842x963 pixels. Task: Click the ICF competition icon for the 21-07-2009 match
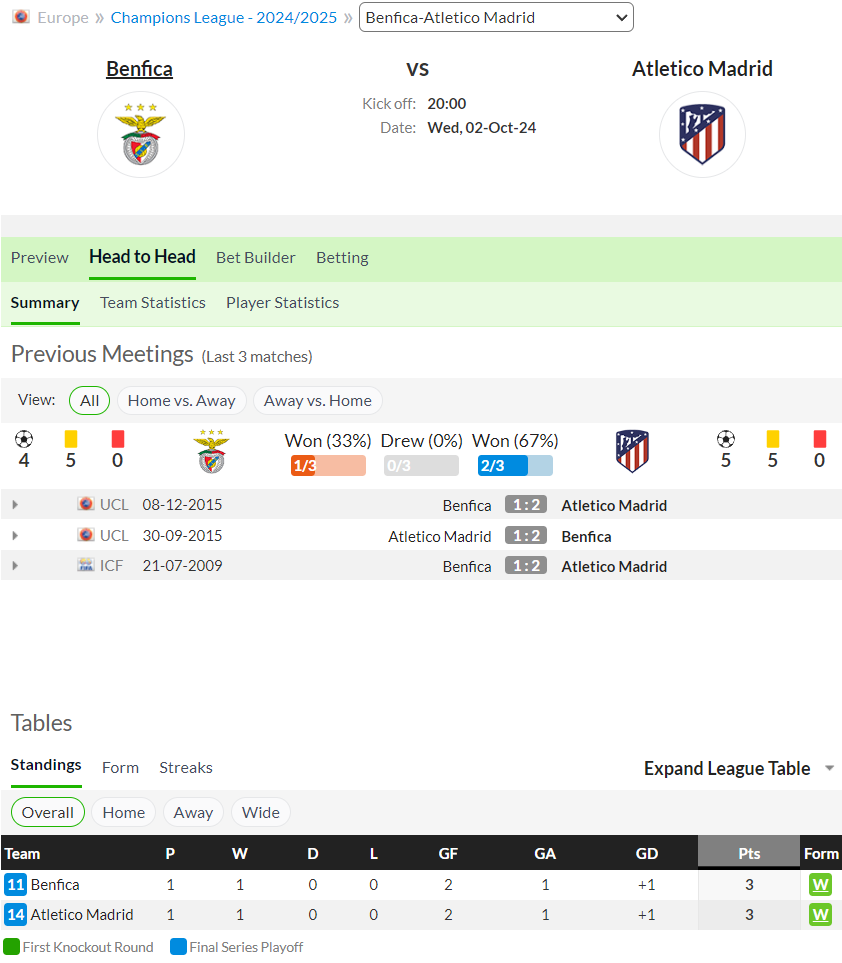pos(86,564)
